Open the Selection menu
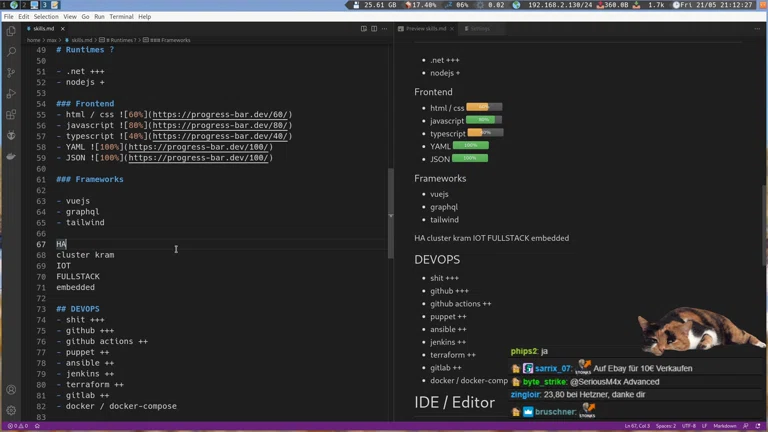 pos(46,17)
